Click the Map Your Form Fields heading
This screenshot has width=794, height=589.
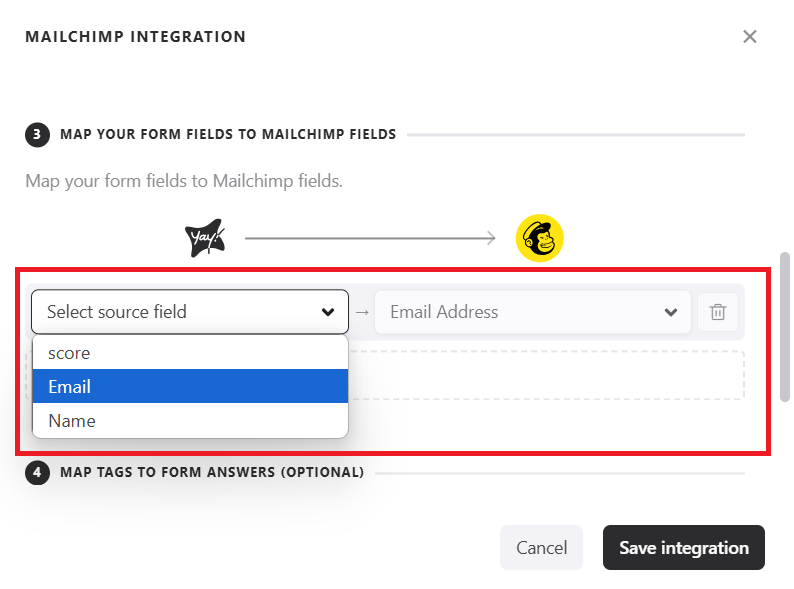228,134
